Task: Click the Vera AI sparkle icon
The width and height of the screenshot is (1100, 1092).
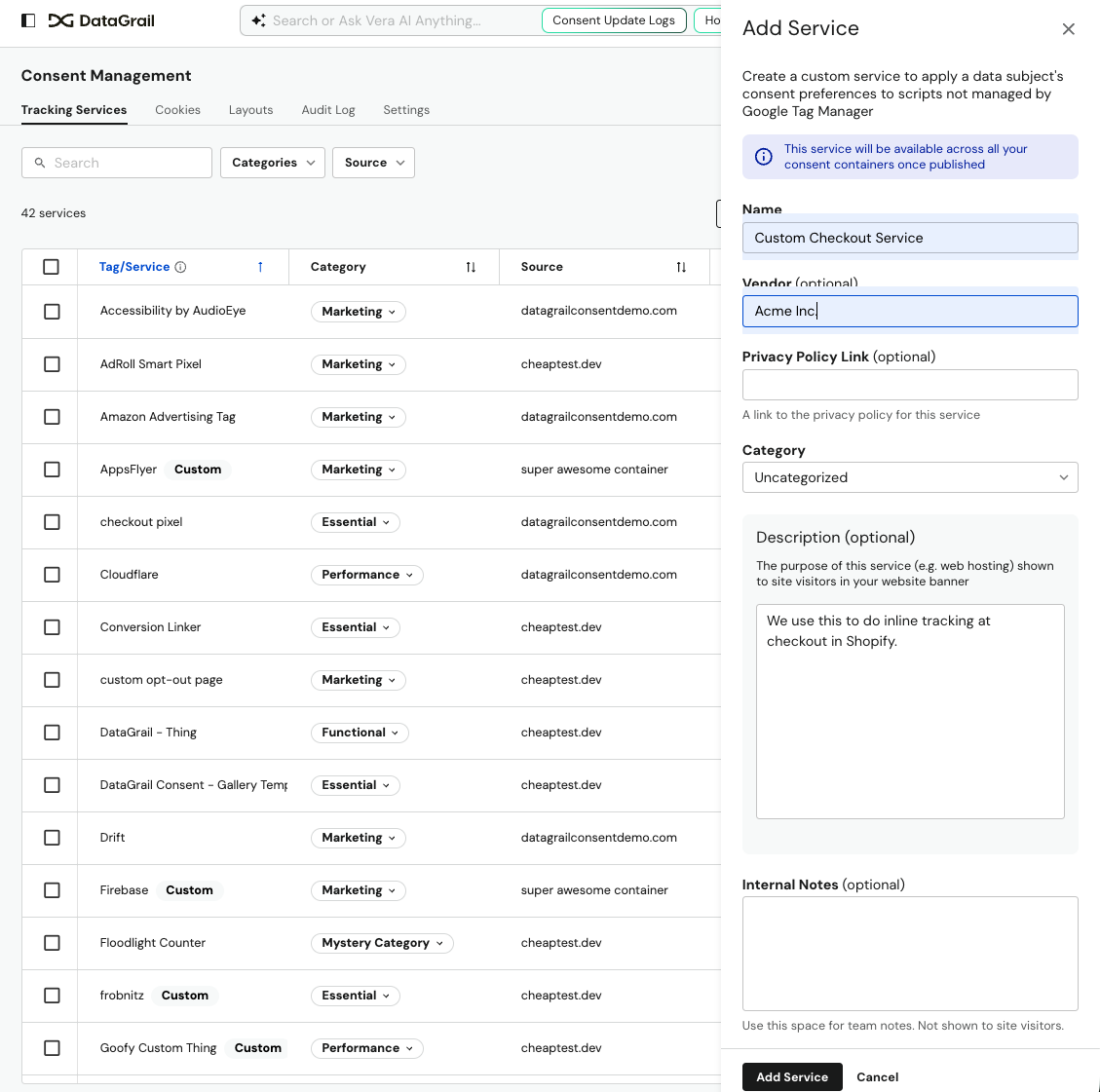Action: 258,19
